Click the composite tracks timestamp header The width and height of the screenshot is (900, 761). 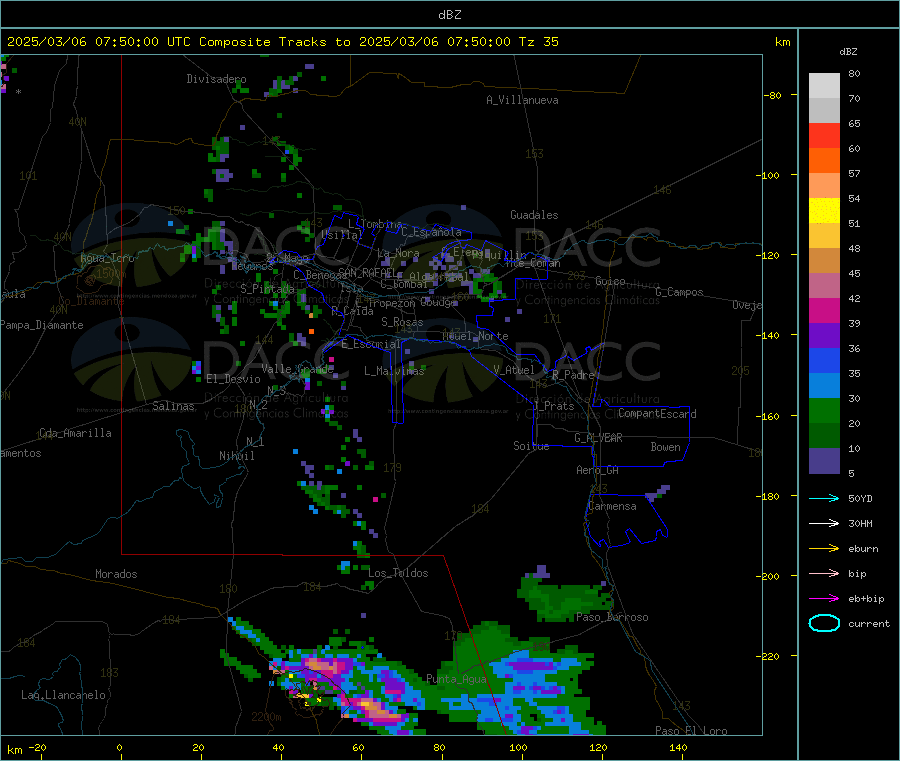tap(282, 41)
